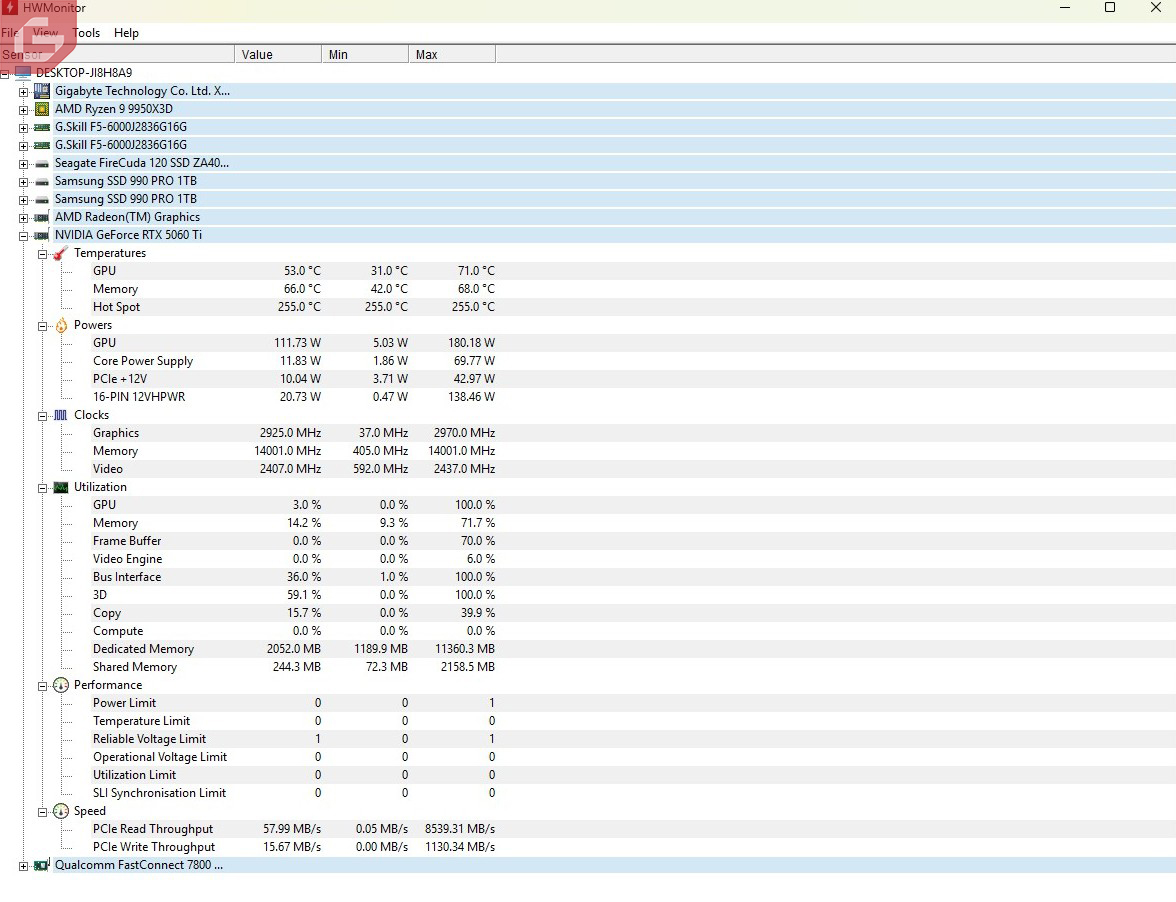Screen dimensions: 1176x902
Task: Click the Utilization chart icon
Action: (61, 487)
